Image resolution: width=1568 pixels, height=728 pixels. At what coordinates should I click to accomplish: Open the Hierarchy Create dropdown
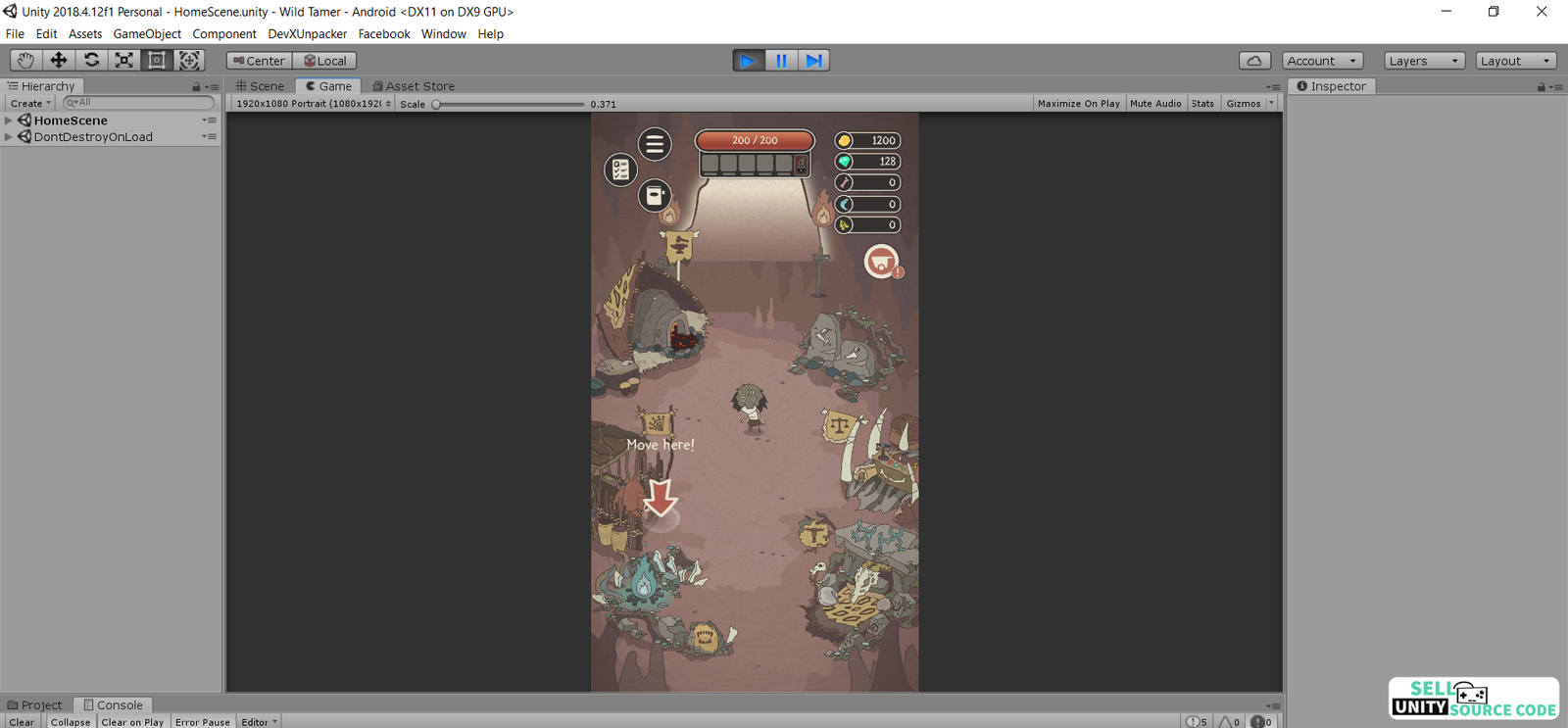[30, 103]
